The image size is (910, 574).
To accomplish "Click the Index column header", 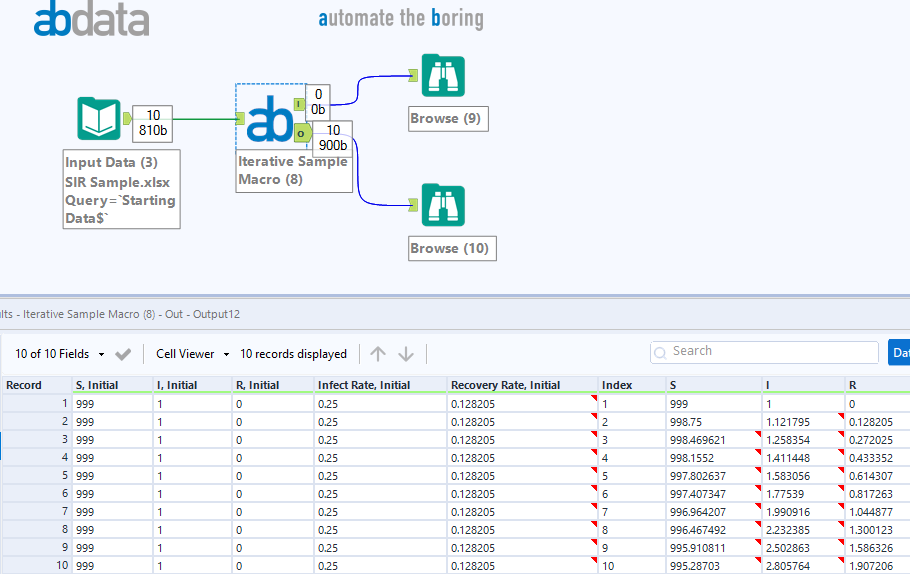I will point(632,385).
